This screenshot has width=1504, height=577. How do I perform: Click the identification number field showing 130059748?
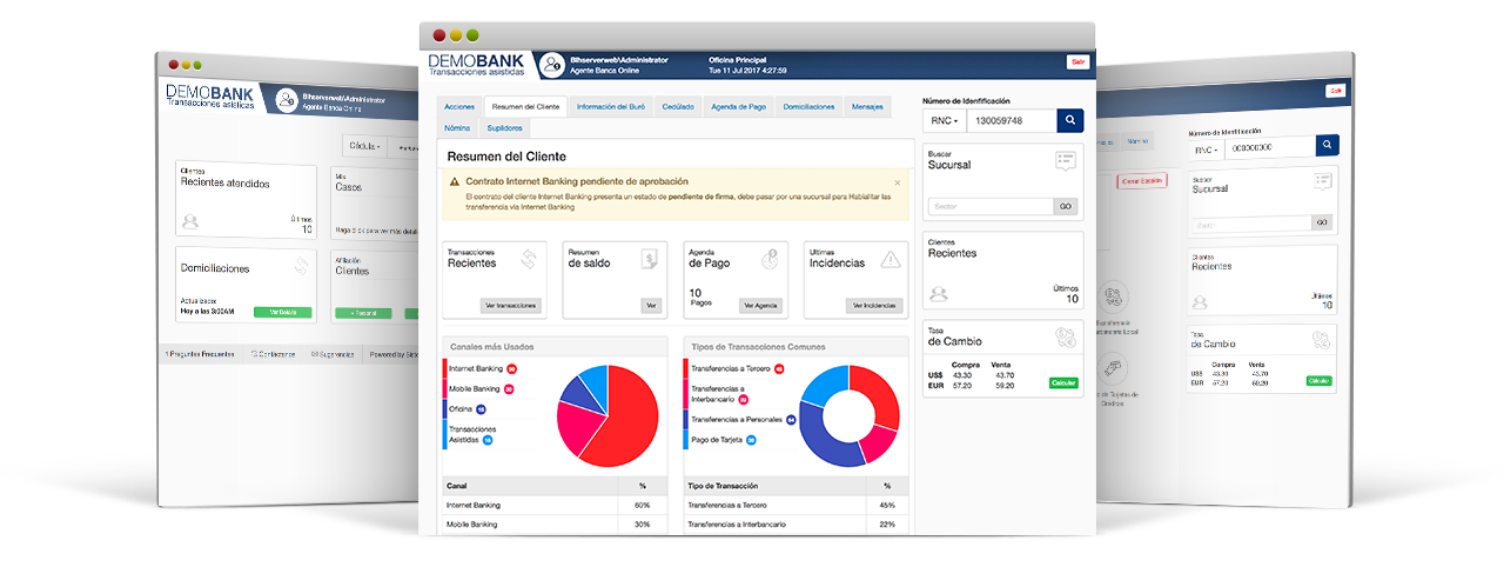pos(1012,121)
